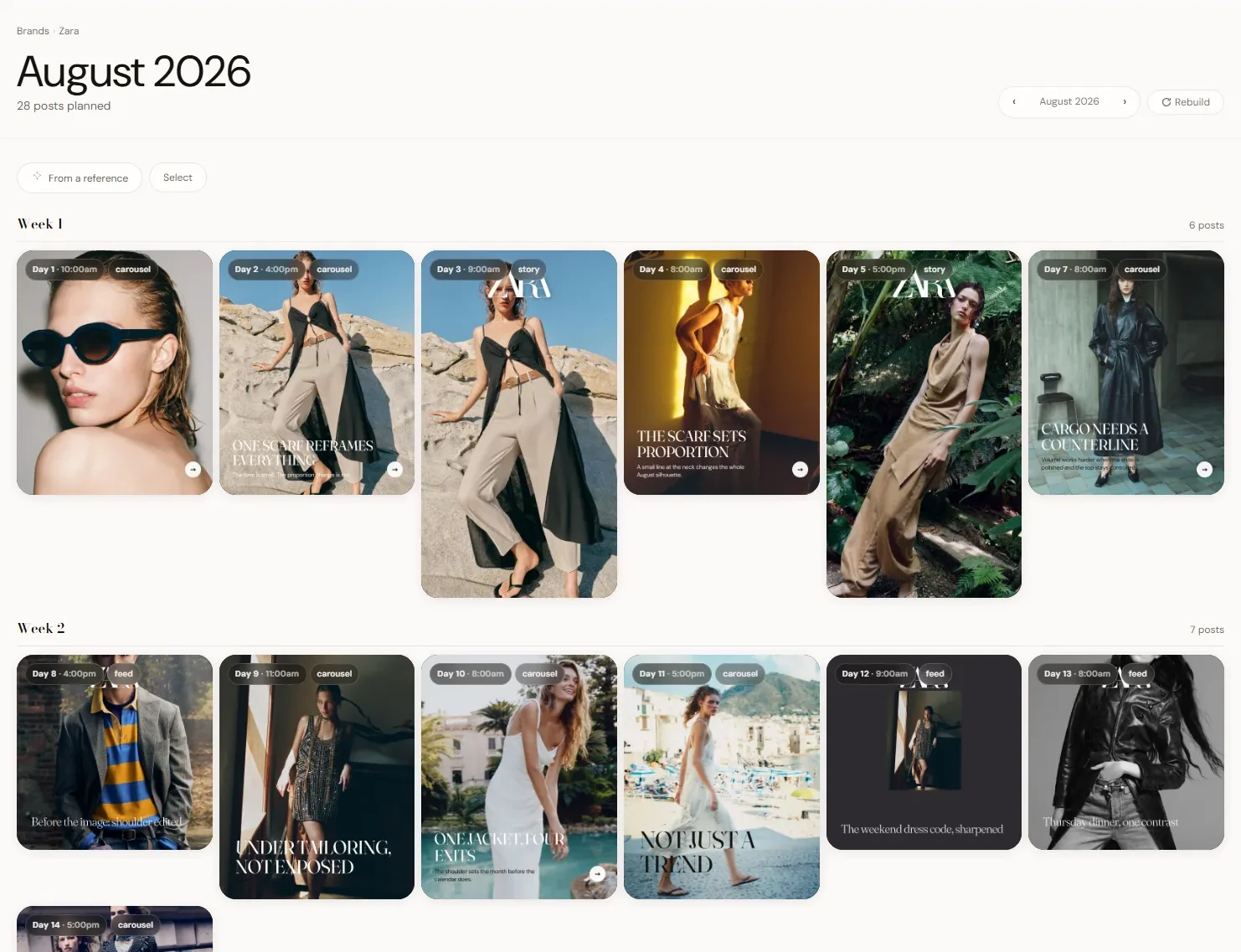
Task: Click the Select button
Action: 178,178
